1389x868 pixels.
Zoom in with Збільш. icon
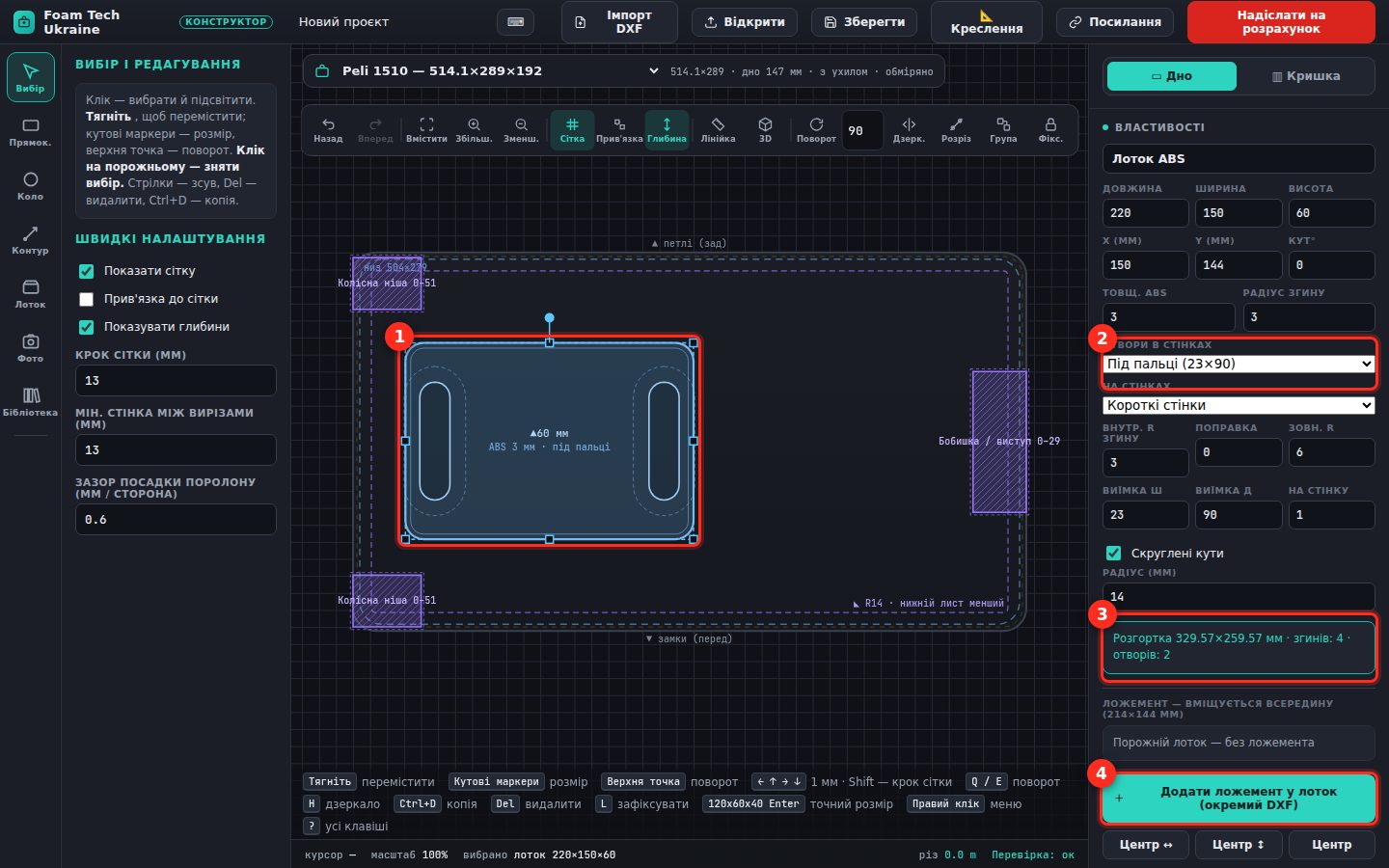tap(474, 130)
